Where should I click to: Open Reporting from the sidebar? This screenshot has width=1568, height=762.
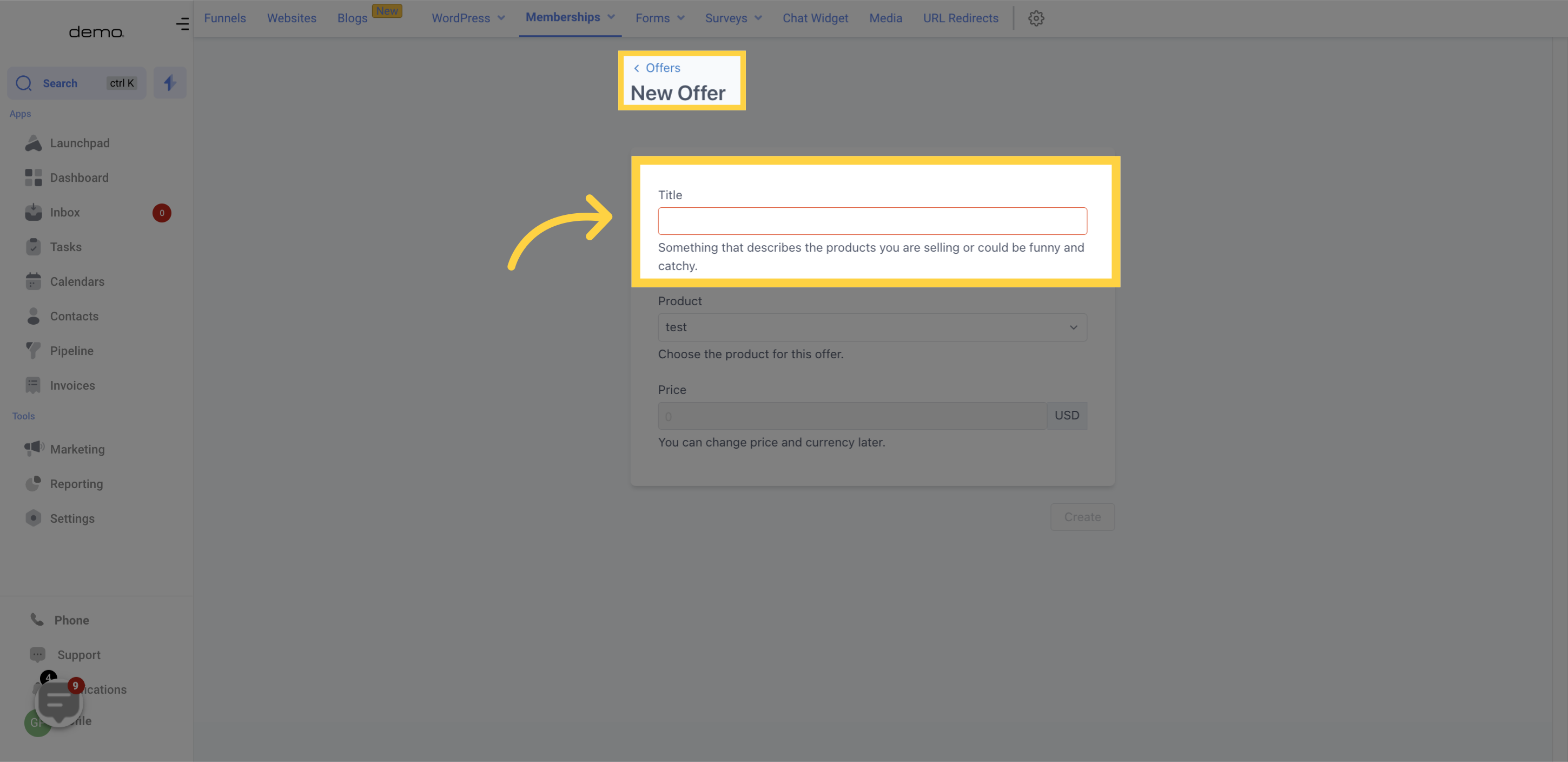(x=77, y=484)
